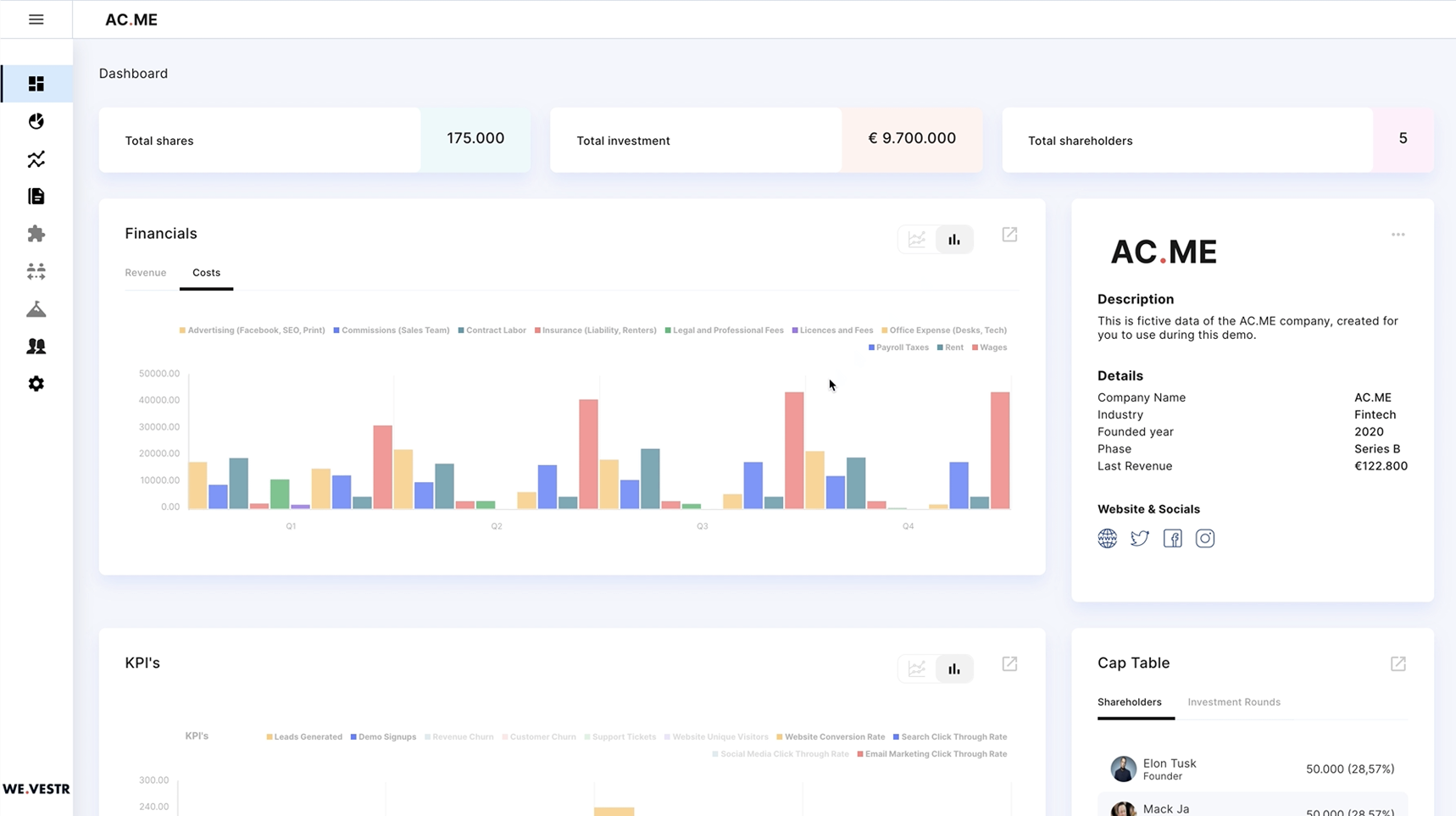Switch to the Revenue tab in Financials
This screenshot has width=1456, height=816.
pyautogui.click(x=145, y=272)
